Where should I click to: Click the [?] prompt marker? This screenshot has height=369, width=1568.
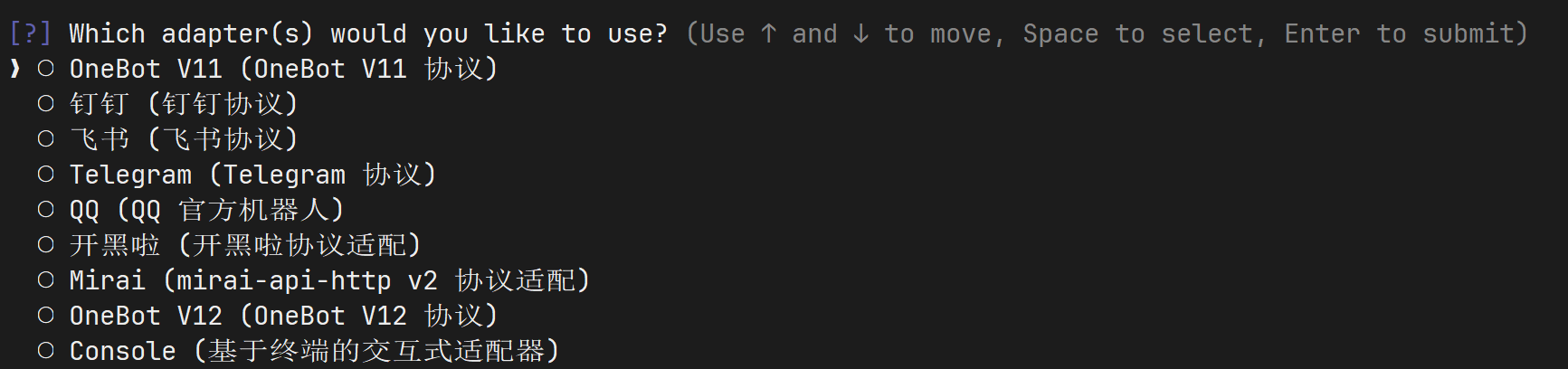click(31, 34)
